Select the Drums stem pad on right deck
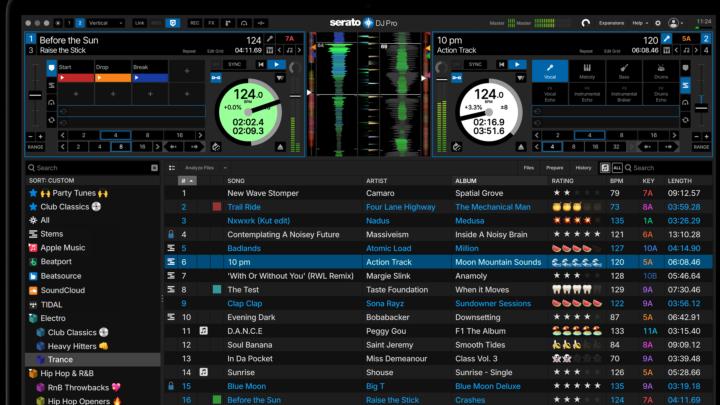This screenshot has width=720, height=405. click(x=661, y=71)
